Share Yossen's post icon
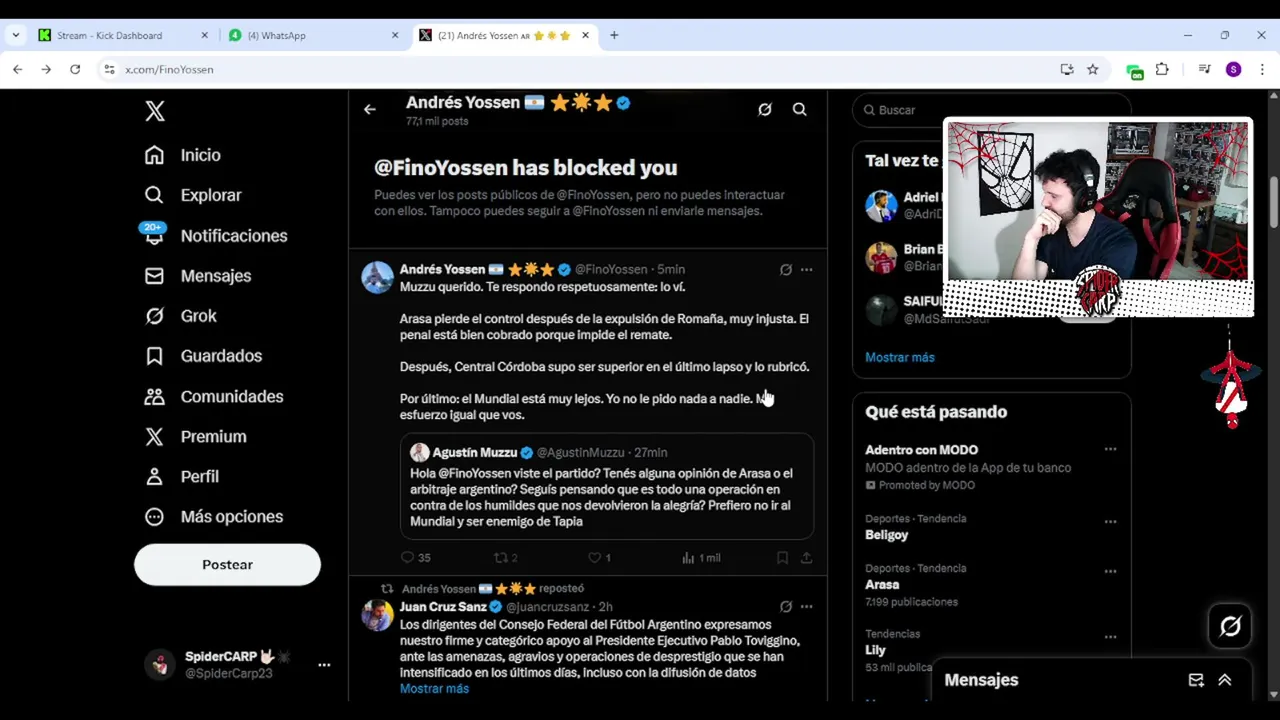 point(806,557)
